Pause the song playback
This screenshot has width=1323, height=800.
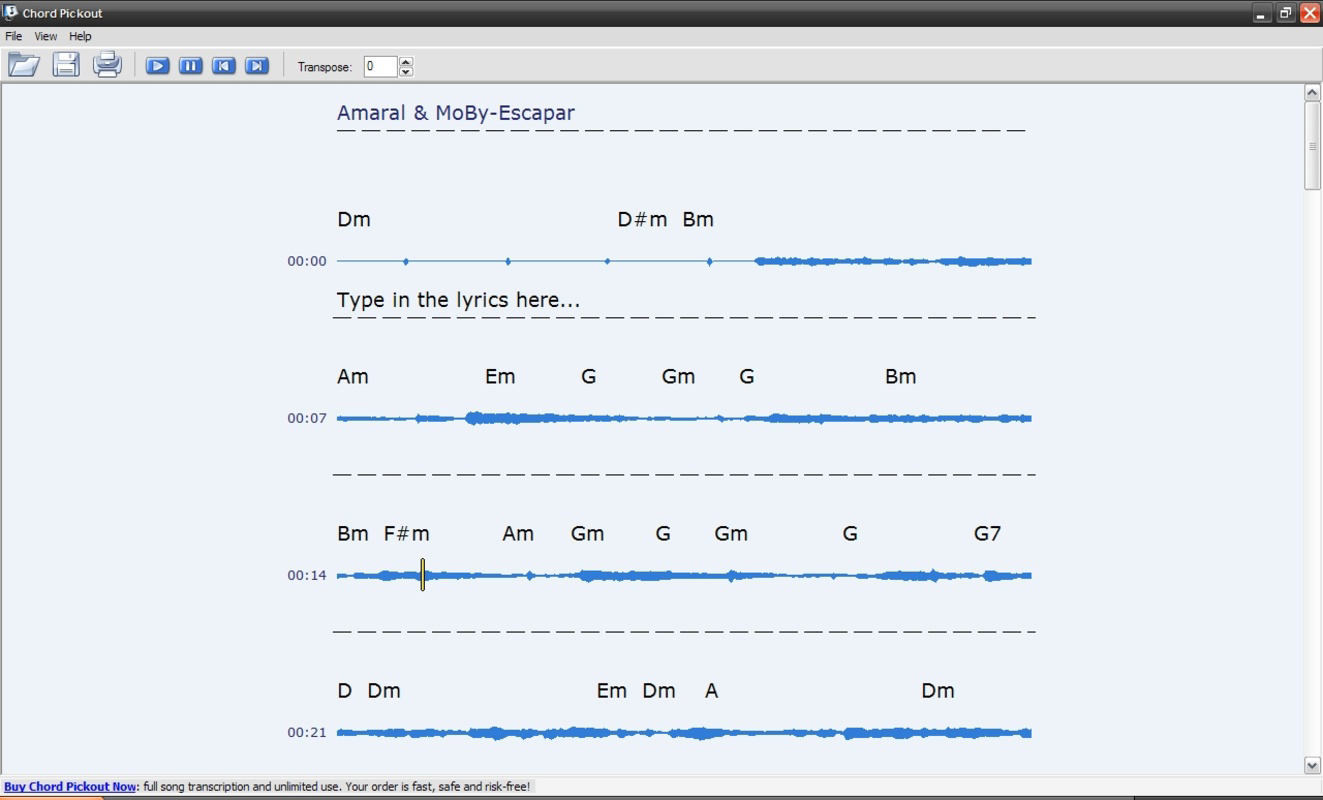coord(190,66)
